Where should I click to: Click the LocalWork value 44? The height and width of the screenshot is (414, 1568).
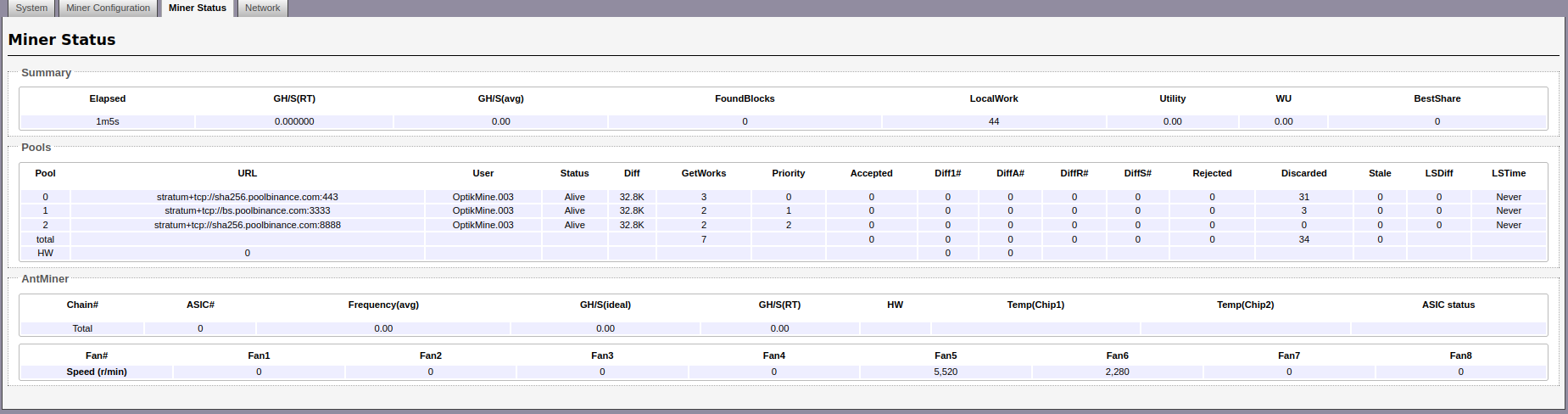coord(994,121)
